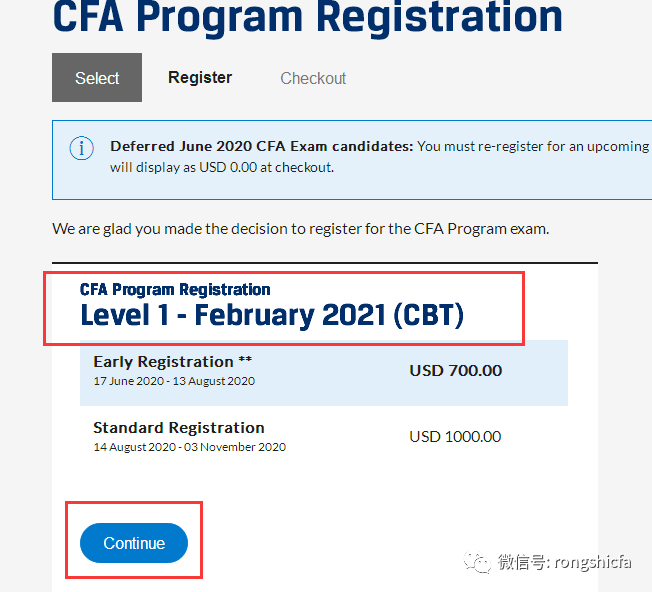
Task: Open the Register step tab
Action: [200, 78]
